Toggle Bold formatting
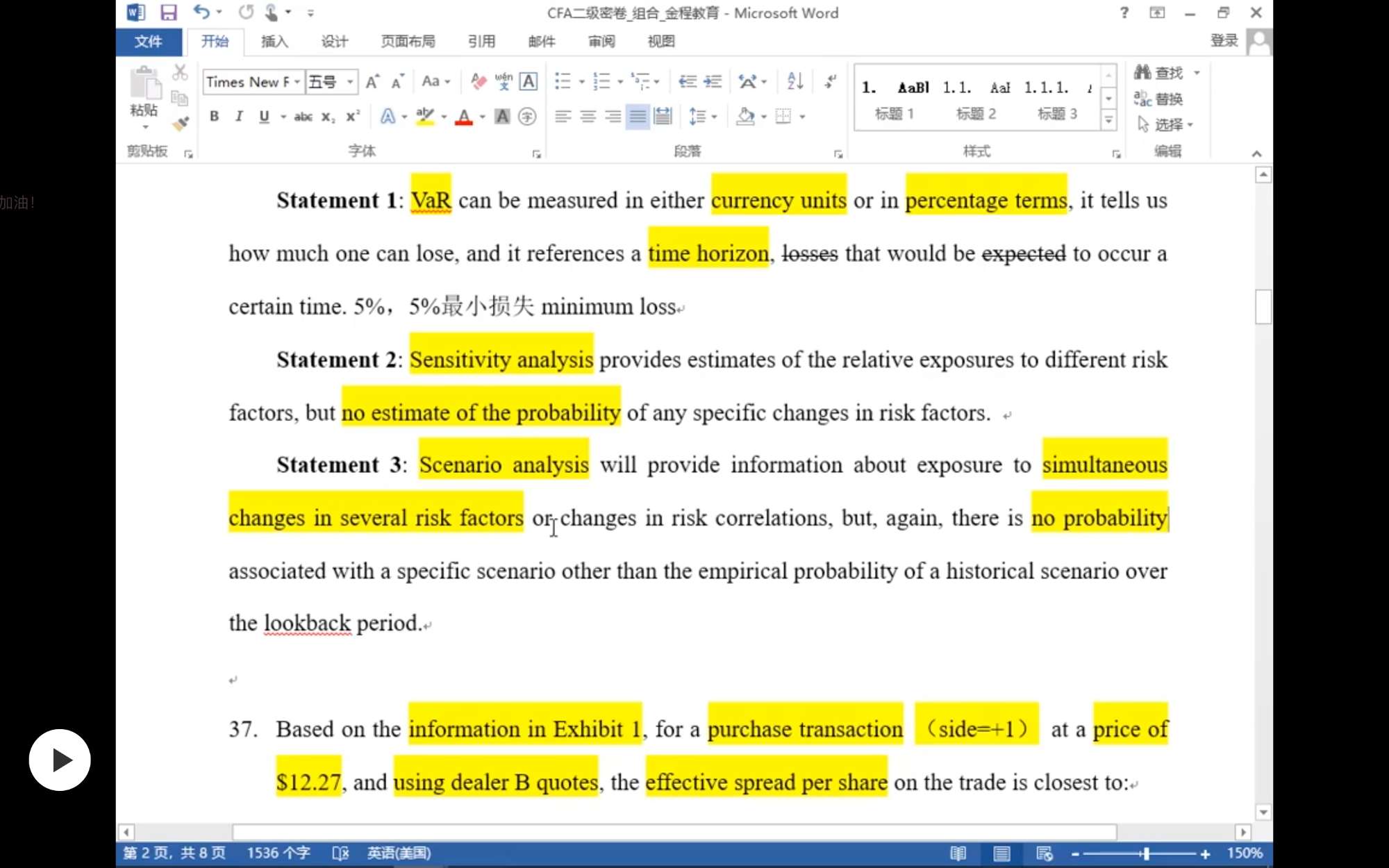Viewport: 1389px width, 868px height. pos(214,116)
